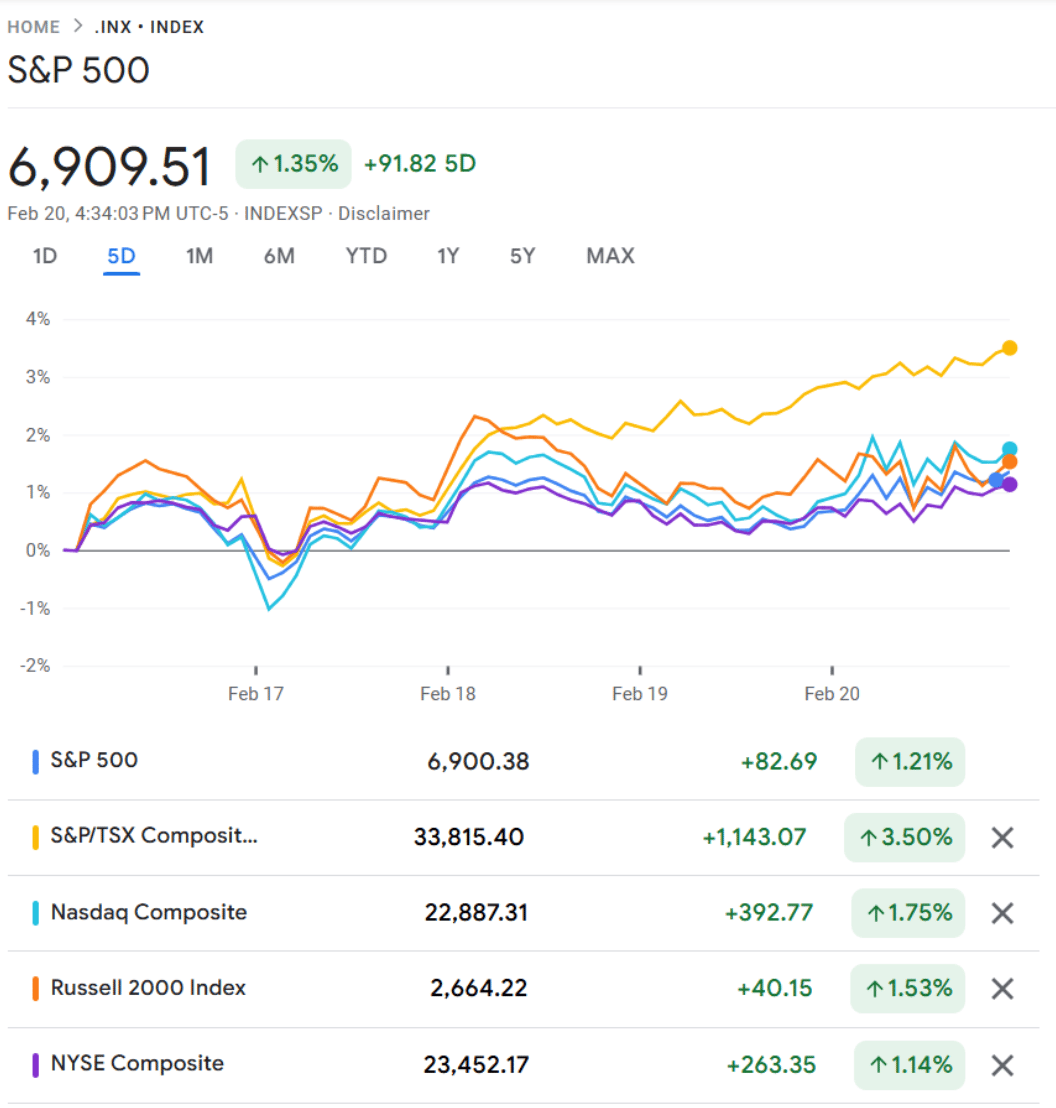The width and height of the screenshot is (1056, 1108).
Task: Remove NYSE Composite using its X icon
Action: click(x=1002, y=1065)
